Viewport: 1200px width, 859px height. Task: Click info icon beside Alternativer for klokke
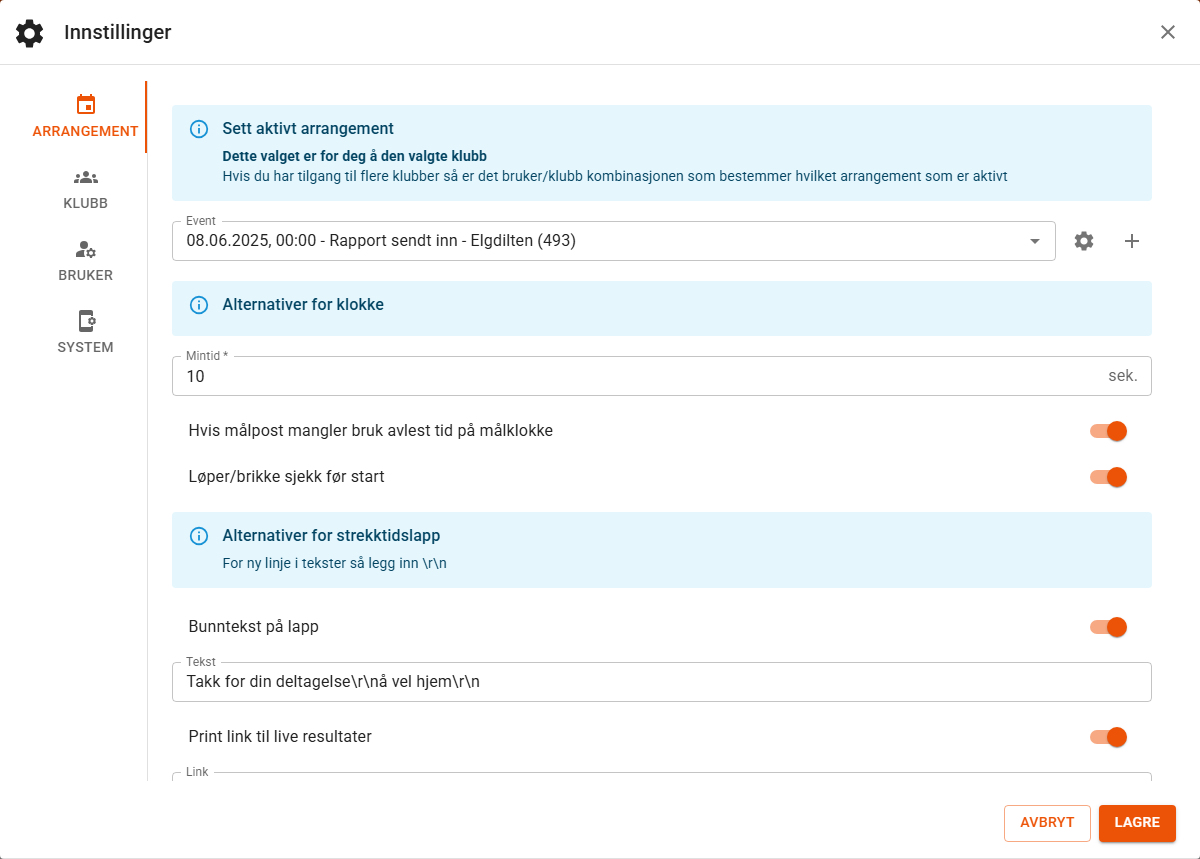199,305
